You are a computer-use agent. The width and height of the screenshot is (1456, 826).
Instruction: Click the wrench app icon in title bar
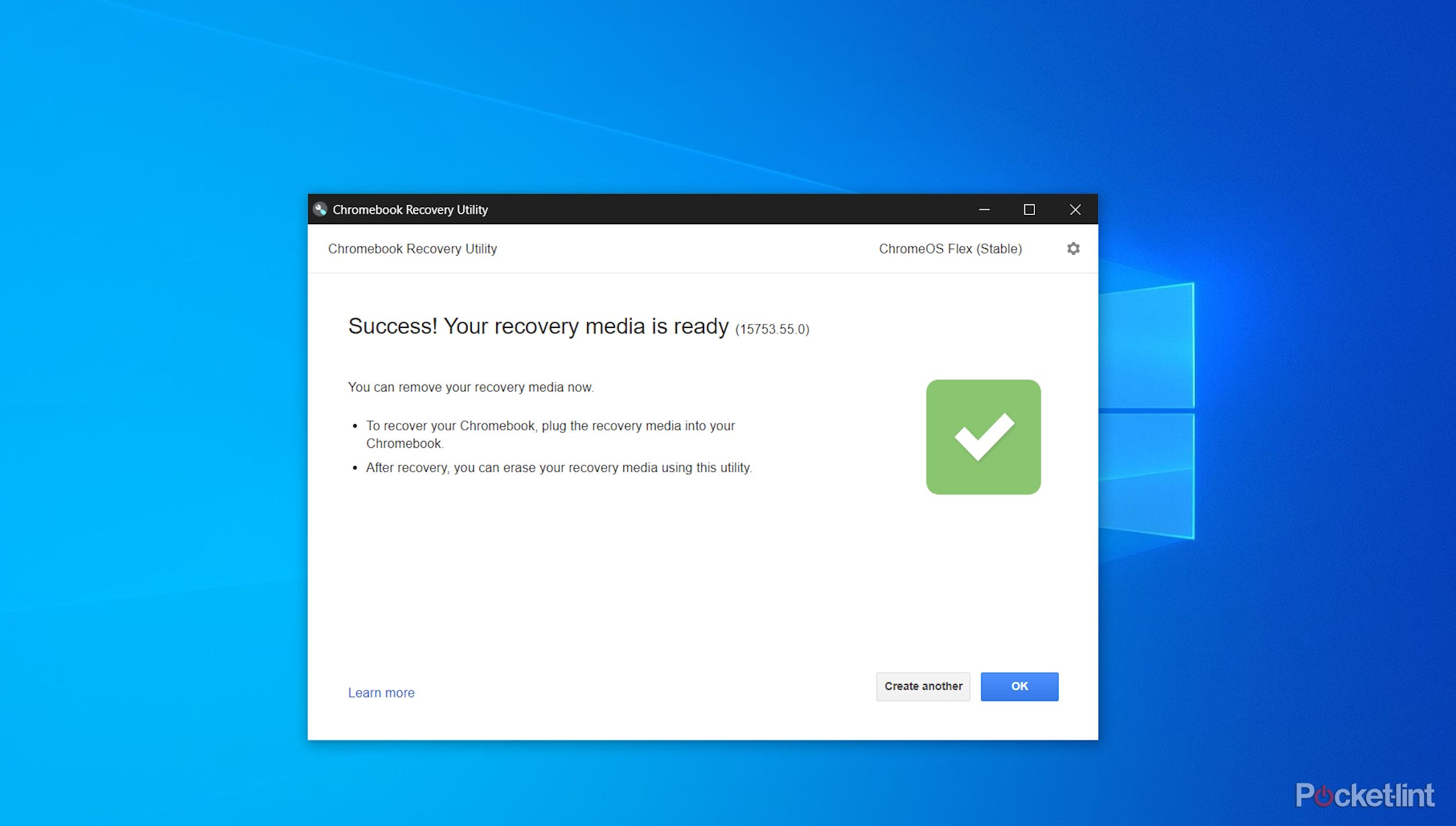320,209
